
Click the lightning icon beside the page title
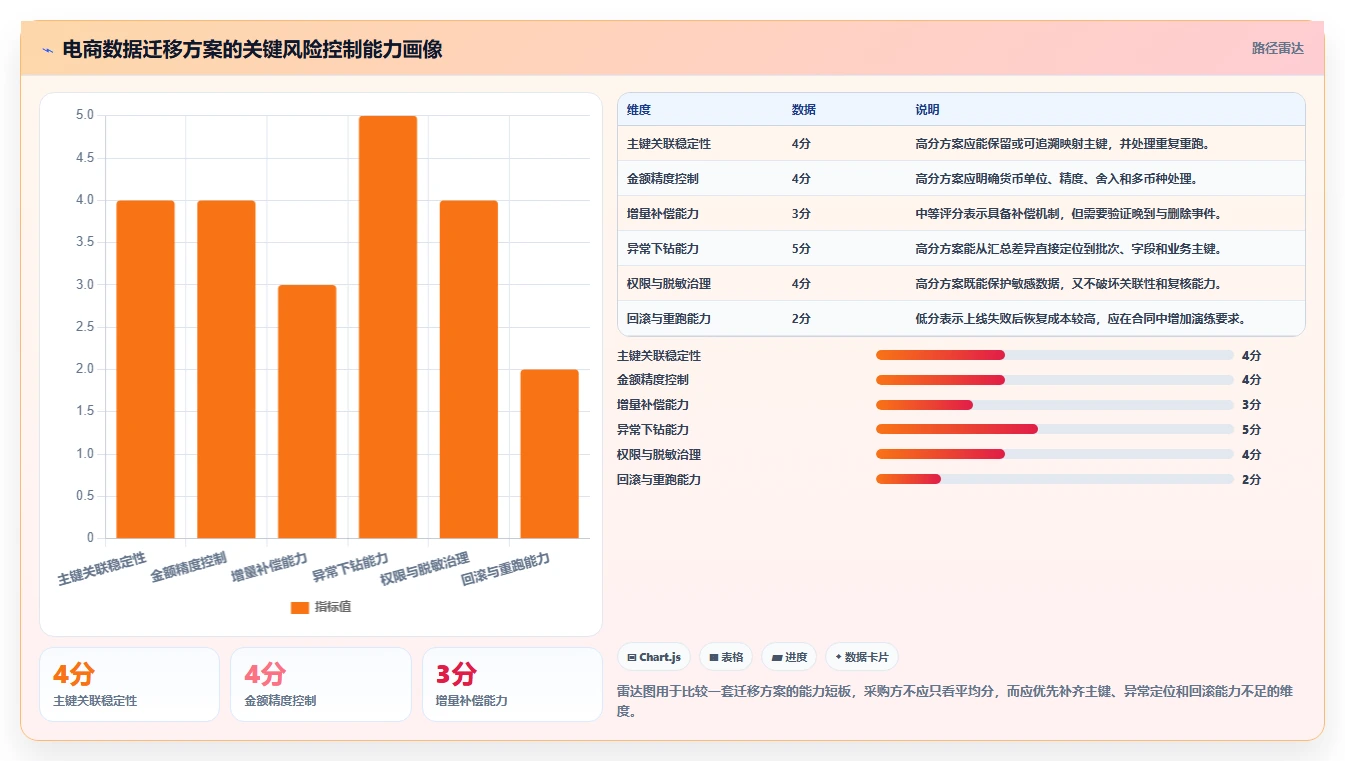click(47, 49)
